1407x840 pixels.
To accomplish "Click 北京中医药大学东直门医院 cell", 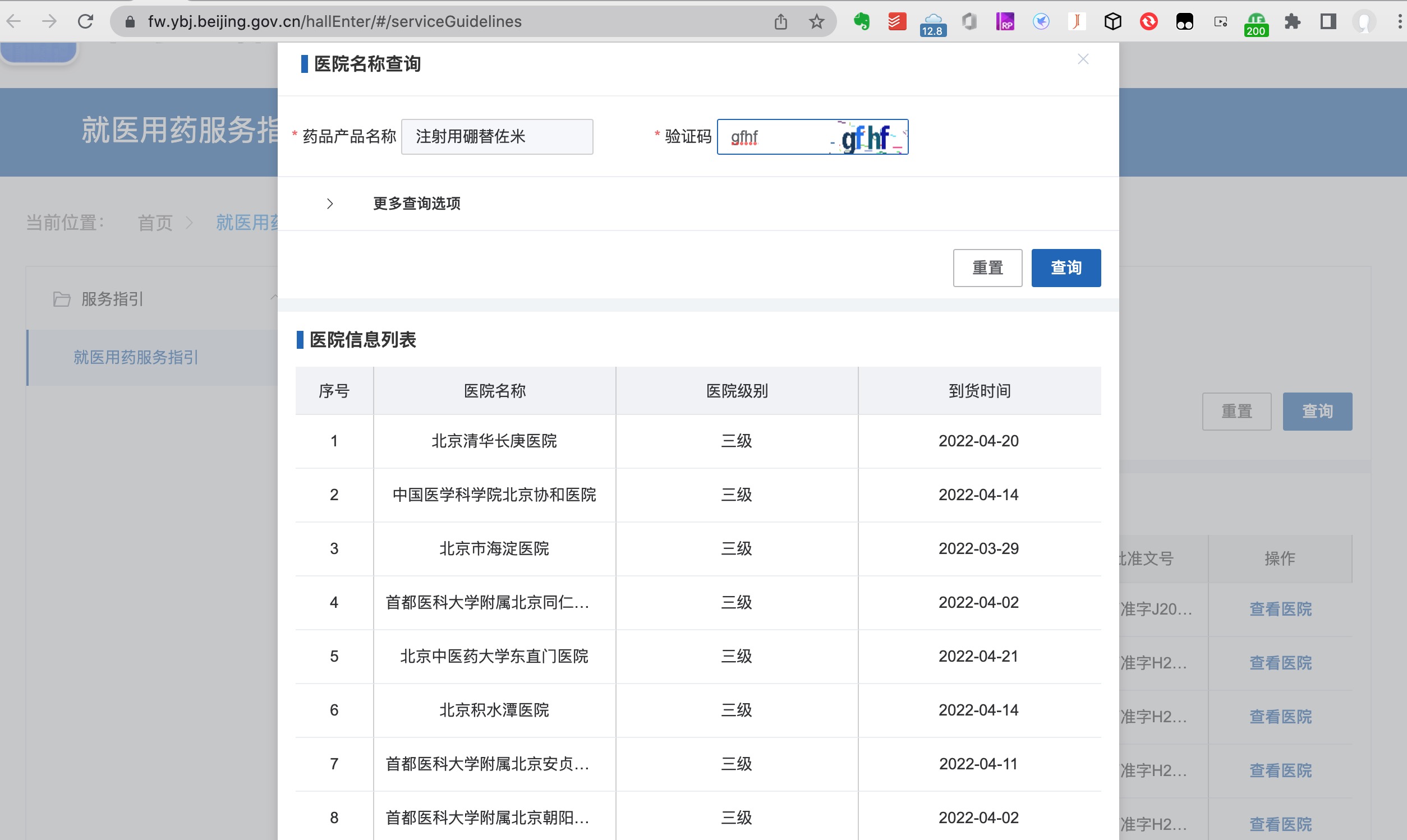I will click(494, 656).
